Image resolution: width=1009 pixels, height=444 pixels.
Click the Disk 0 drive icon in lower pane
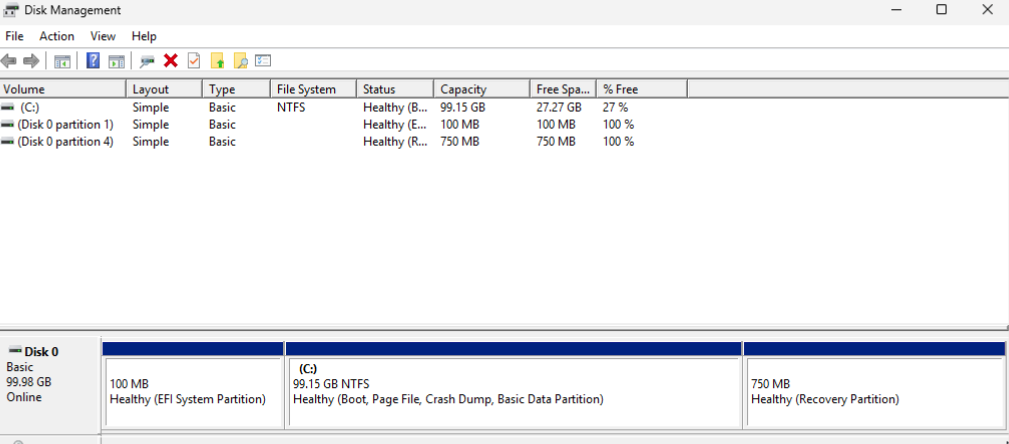click(x=15, y=351)
